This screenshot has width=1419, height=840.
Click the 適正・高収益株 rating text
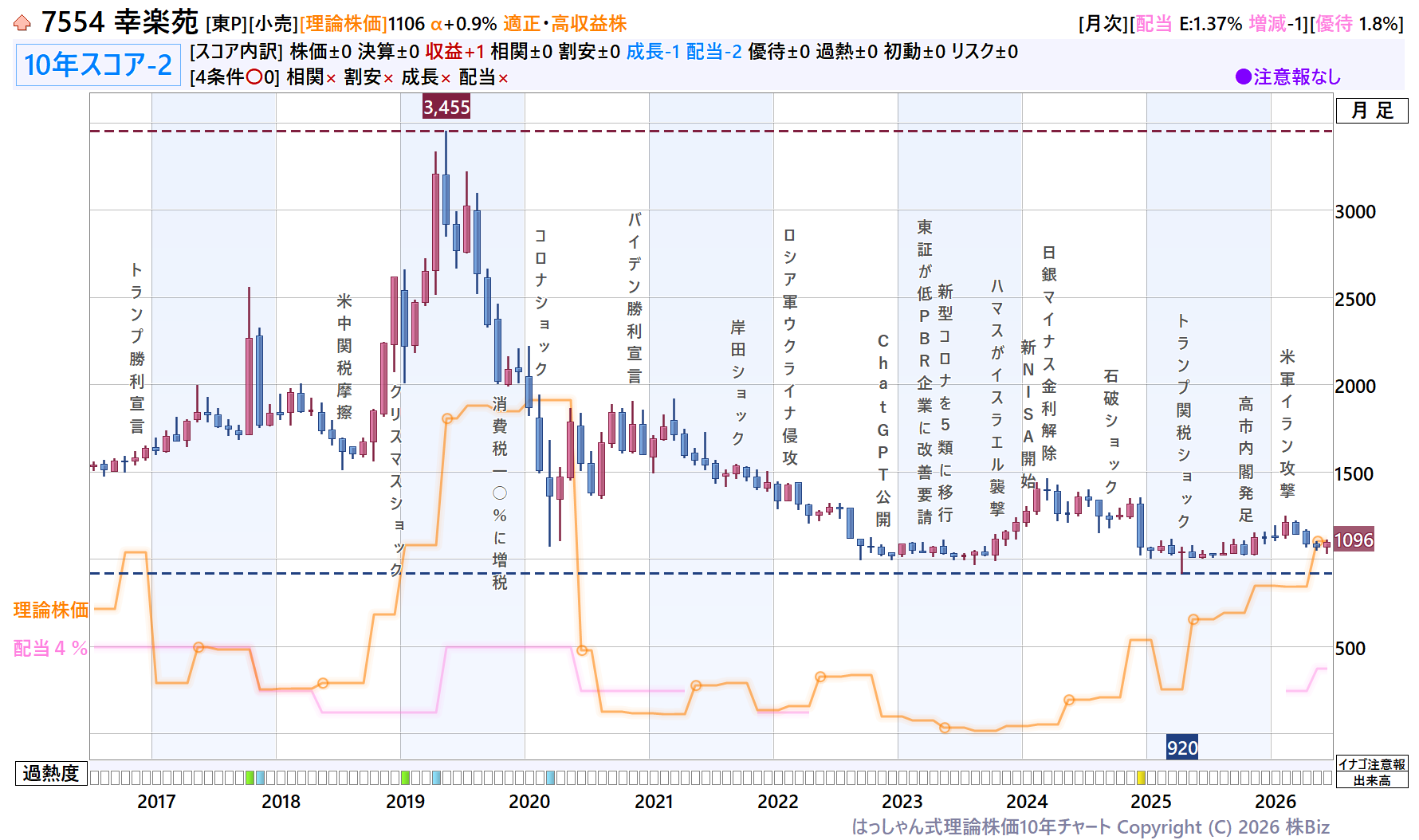click(564, 24)
